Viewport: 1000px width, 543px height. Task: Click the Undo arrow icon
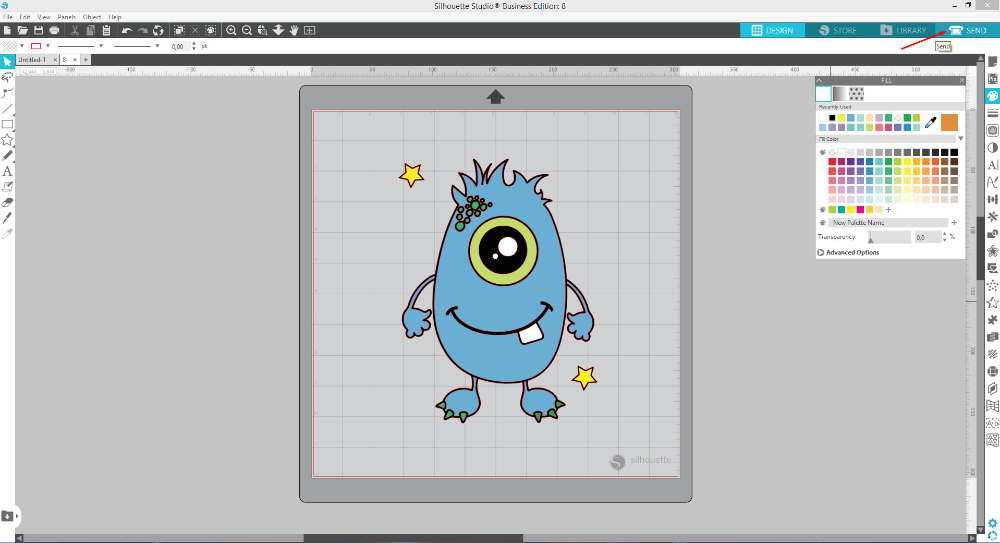click(x=126, y=30)
